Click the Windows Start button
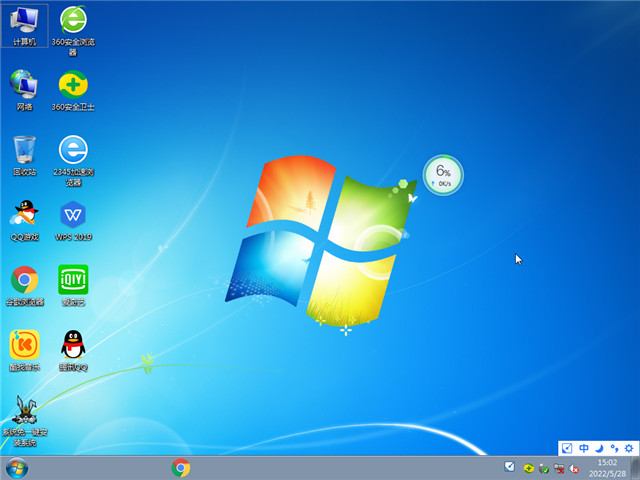 tap(17, 468)
